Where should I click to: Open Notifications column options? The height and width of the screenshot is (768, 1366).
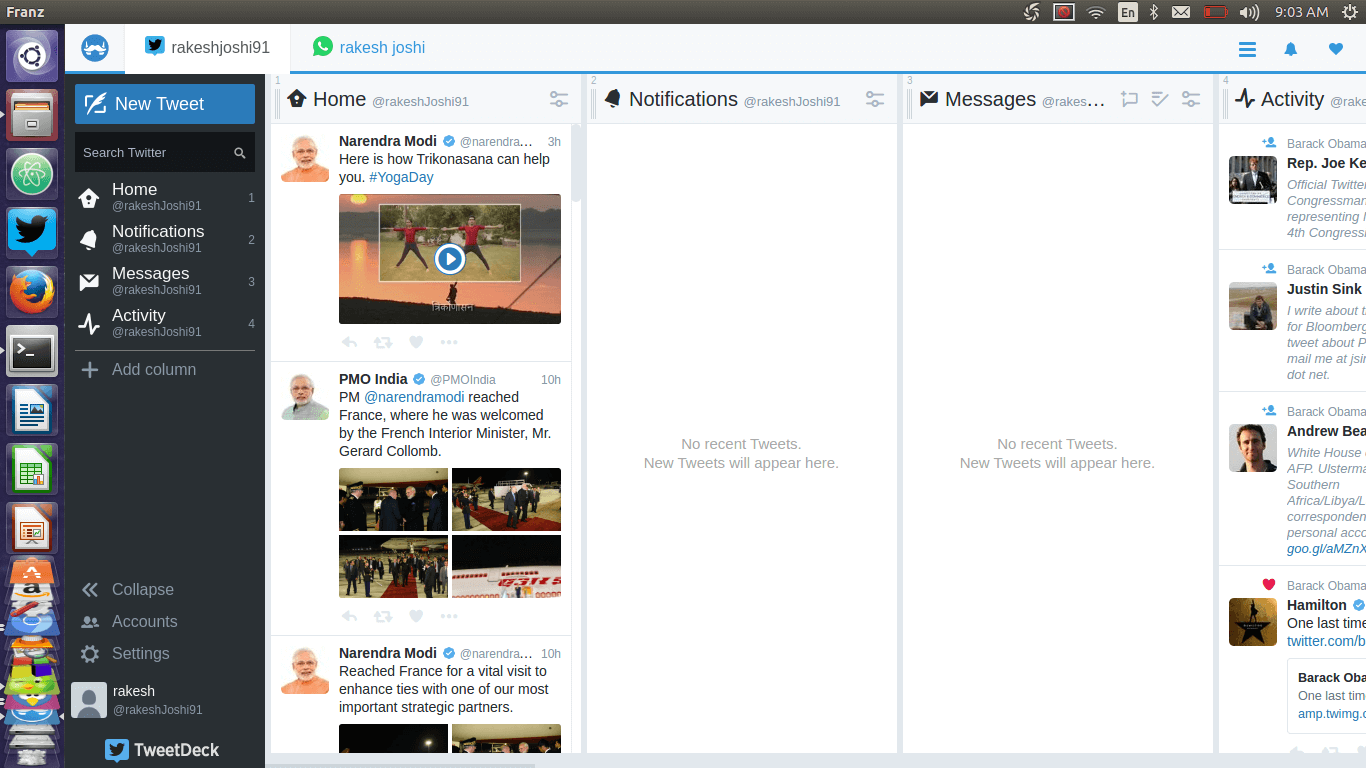click(x=875, y=99)
